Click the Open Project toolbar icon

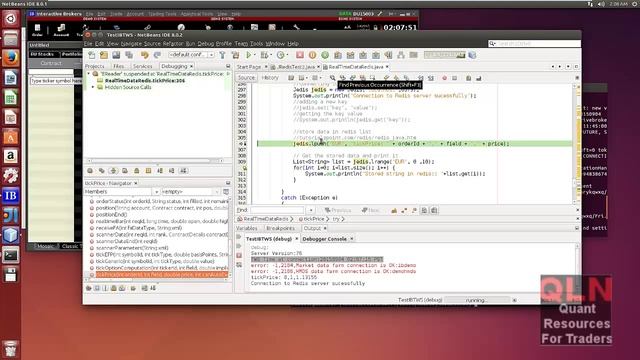pyautogui.click(x=116, y=55)
